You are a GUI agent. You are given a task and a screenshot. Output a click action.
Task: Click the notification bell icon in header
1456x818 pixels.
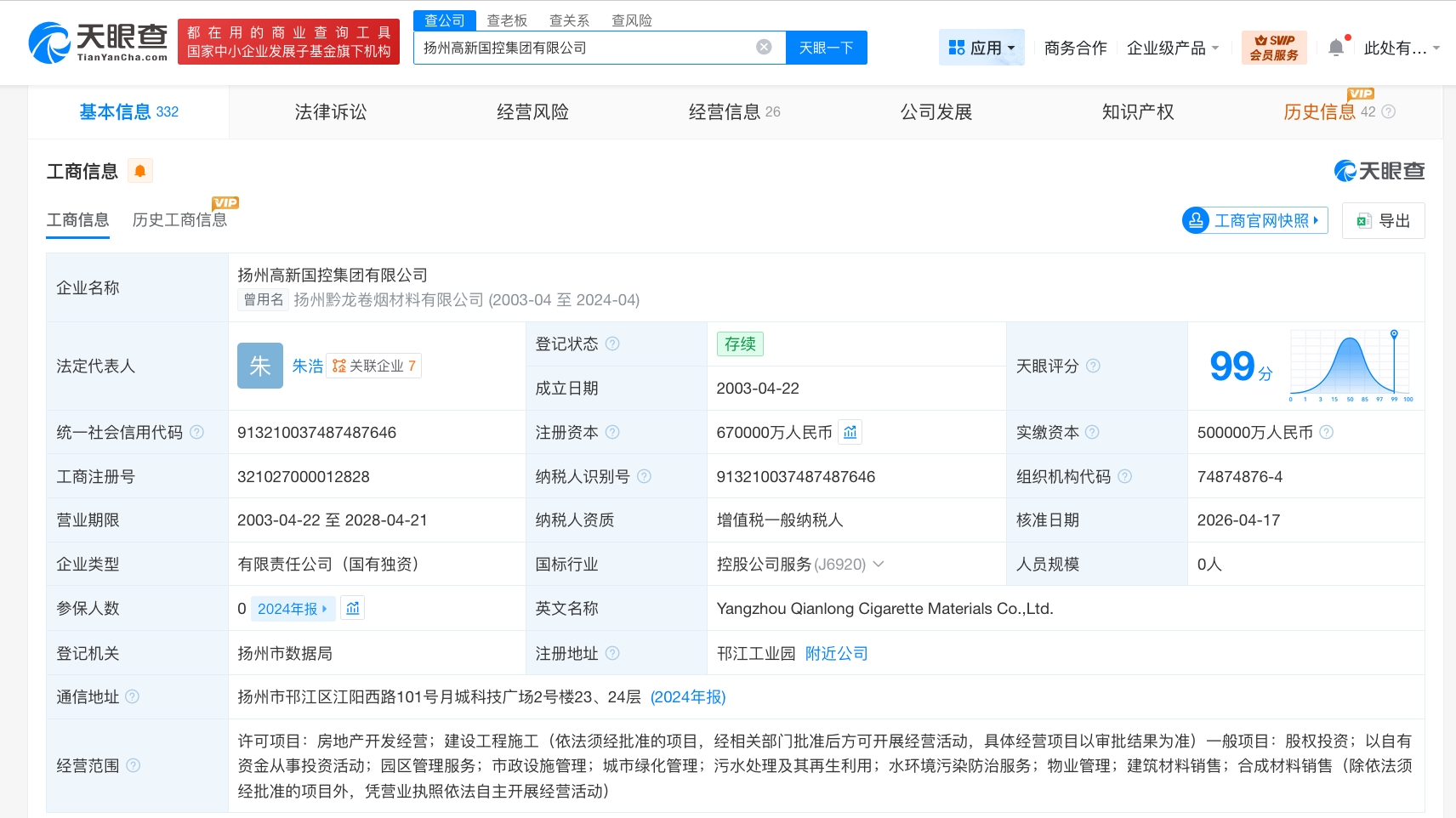click(x=1336, y=48)
